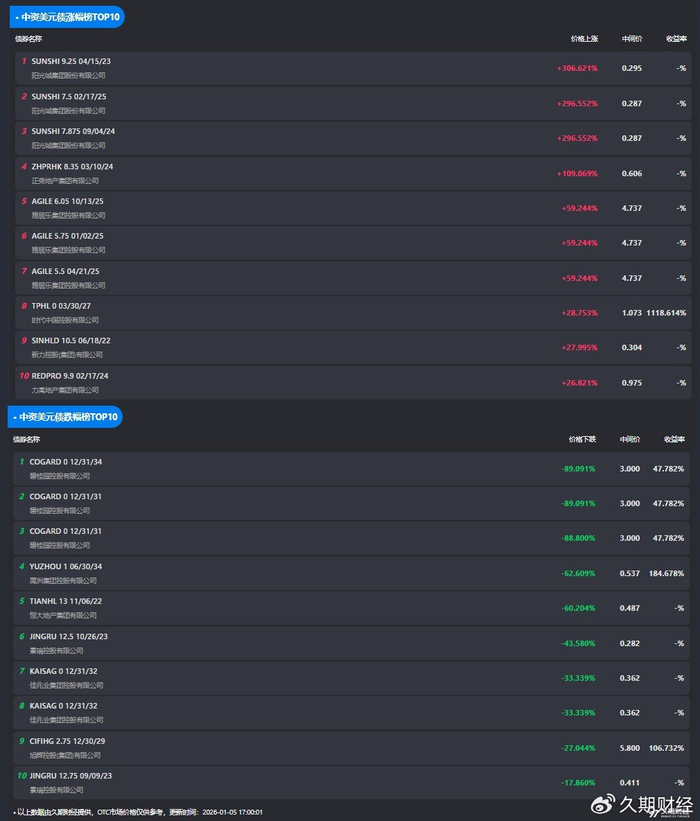
Task: Click 债券名称 header in gainers table
Action: [29, 39]
